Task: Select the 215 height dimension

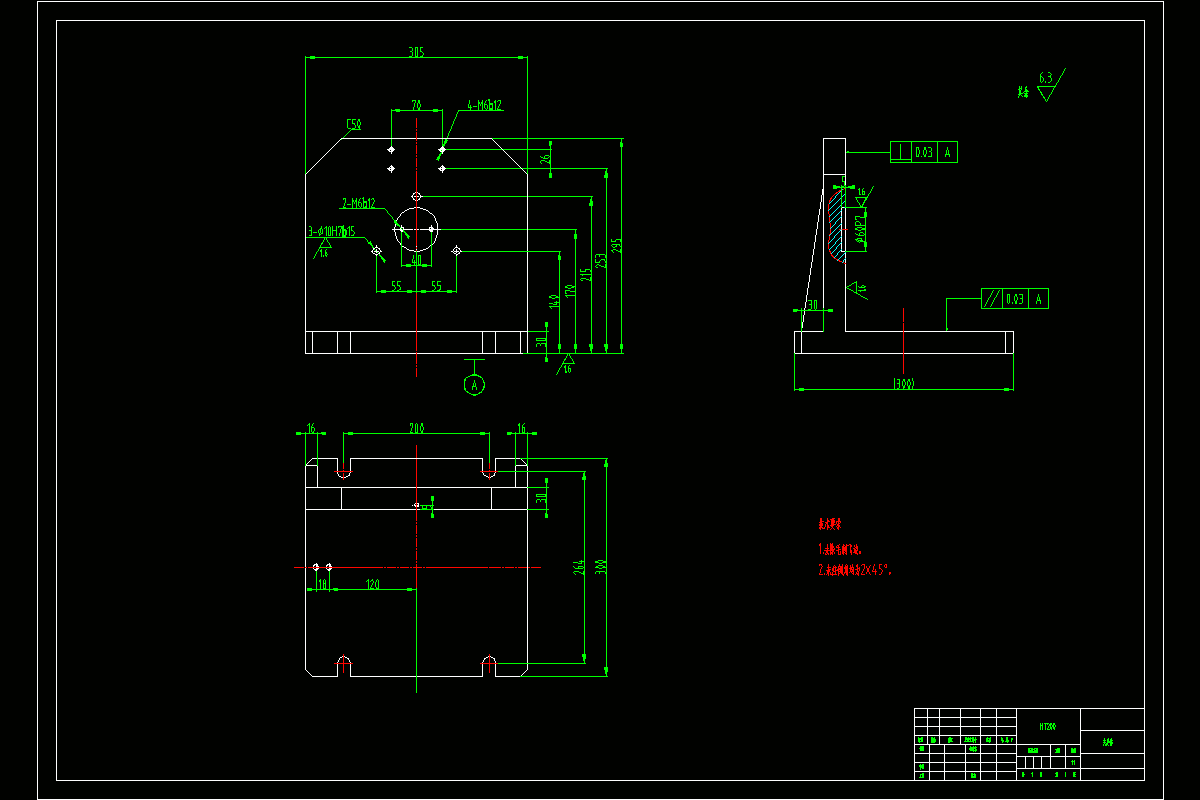Action: [586, 274]
